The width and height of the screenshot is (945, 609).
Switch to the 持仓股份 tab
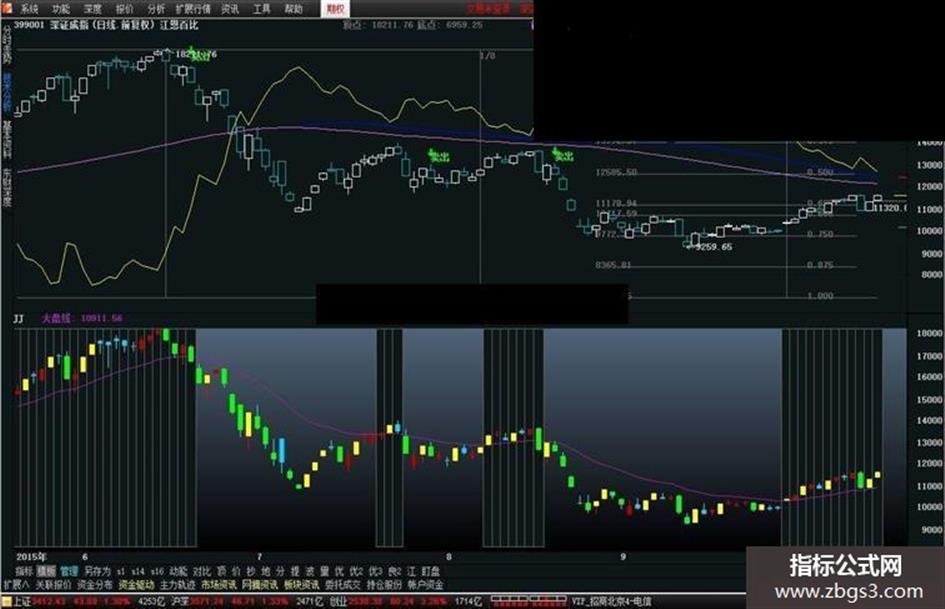384,584
